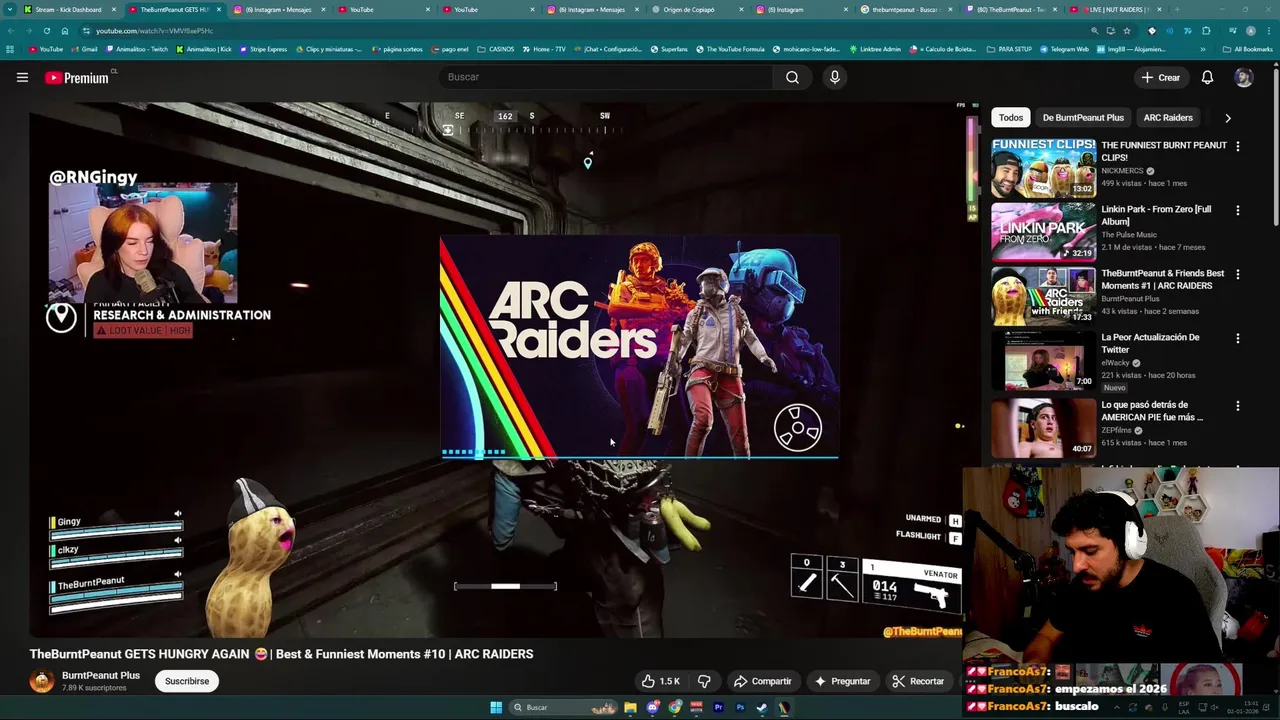Screen dimensions: 1280x720
Task: Click the Suscribirse button
Action: click(x=187, y=681)
